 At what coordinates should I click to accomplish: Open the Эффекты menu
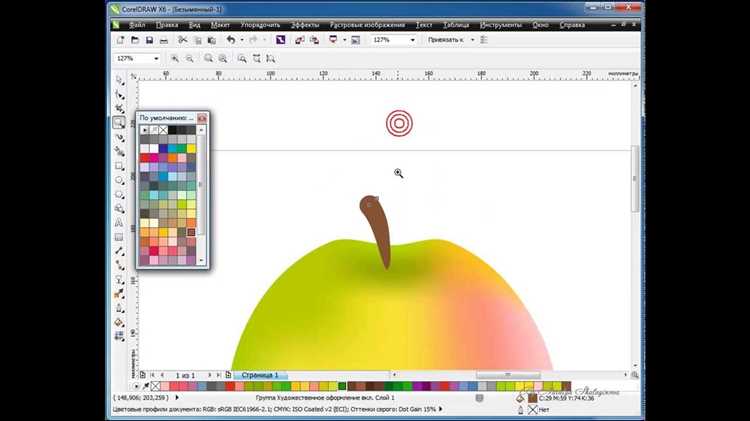click(305, 25)
